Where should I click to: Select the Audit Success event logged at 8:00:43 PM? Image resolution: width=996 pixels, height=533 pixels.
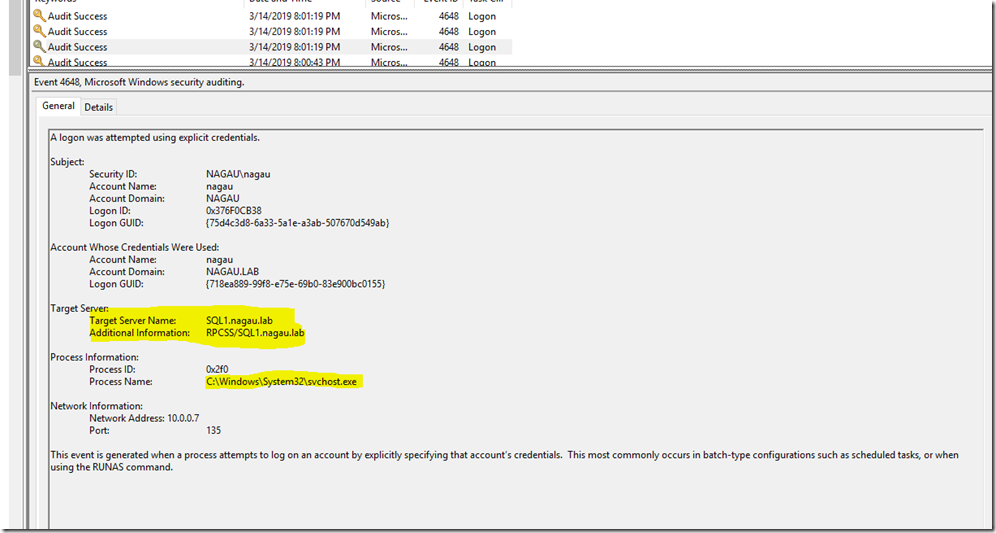coord(272,62)
